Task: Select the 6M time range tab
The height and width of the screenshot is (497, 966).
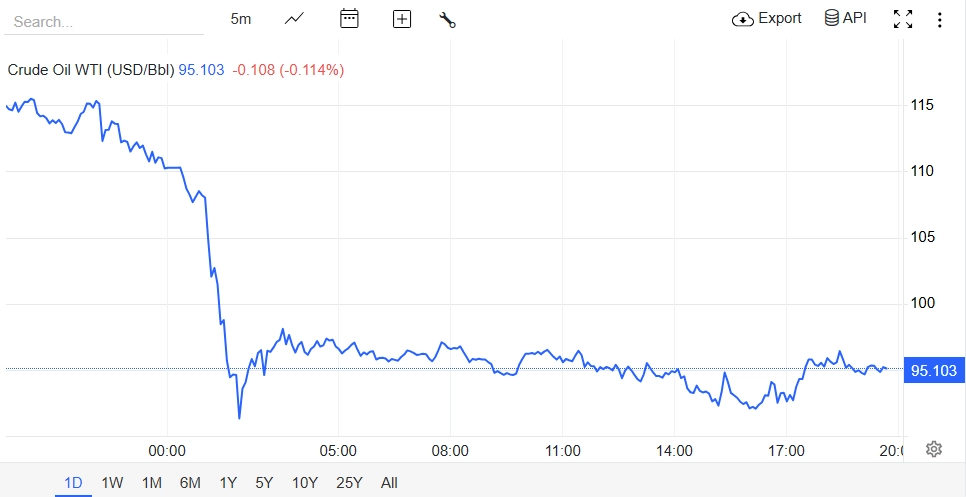Action: click(190, 483)
